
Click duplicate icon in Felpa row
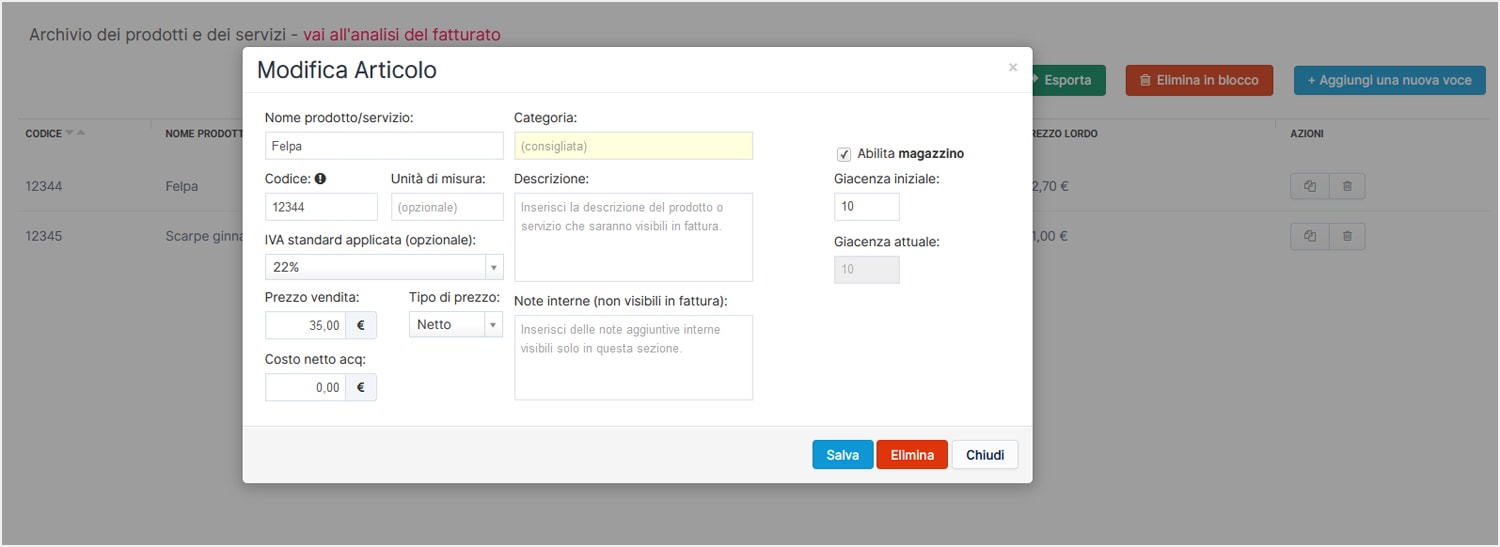tap(1310, 186)
